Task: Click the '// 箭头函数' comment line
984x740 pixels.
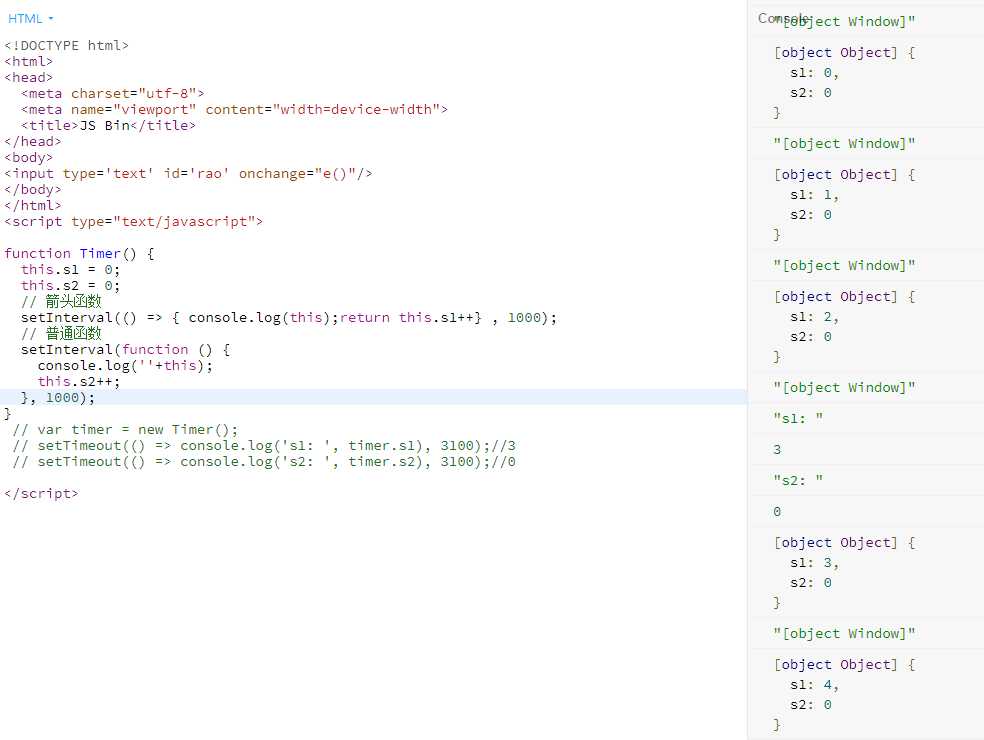Action: click(61, 301)
